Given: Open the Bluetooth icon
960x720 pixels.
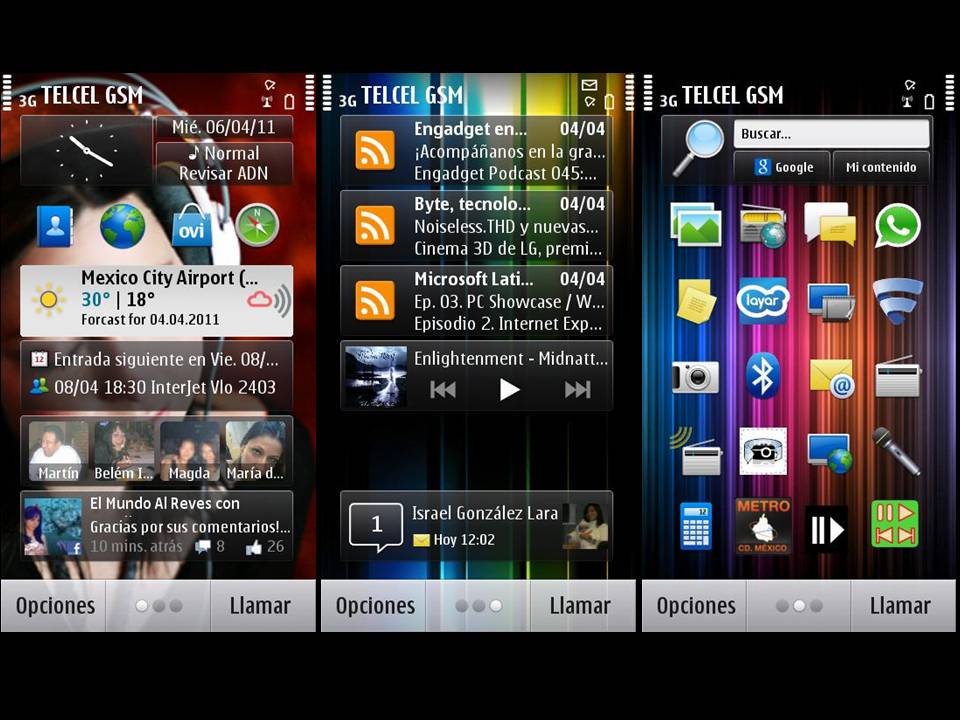Looking at the screenshot, I should 763,375.
